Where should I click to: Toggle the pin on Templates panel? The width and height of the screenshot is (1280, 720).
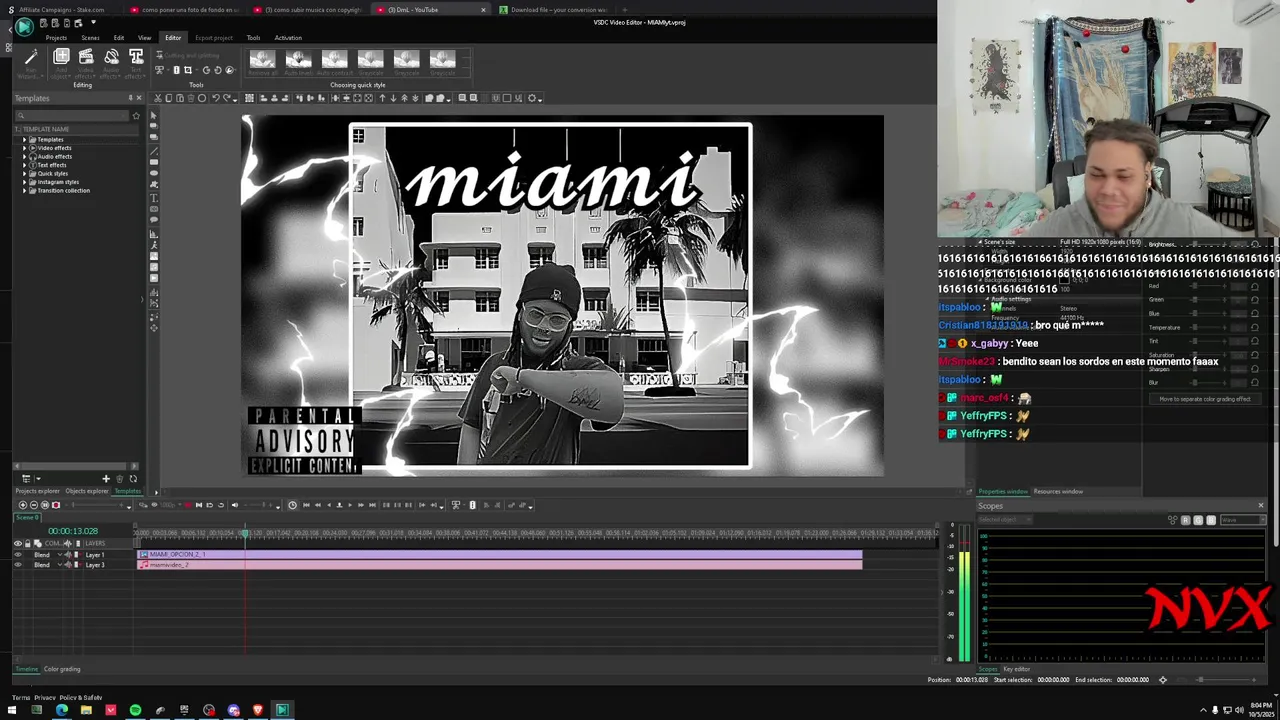129,98
